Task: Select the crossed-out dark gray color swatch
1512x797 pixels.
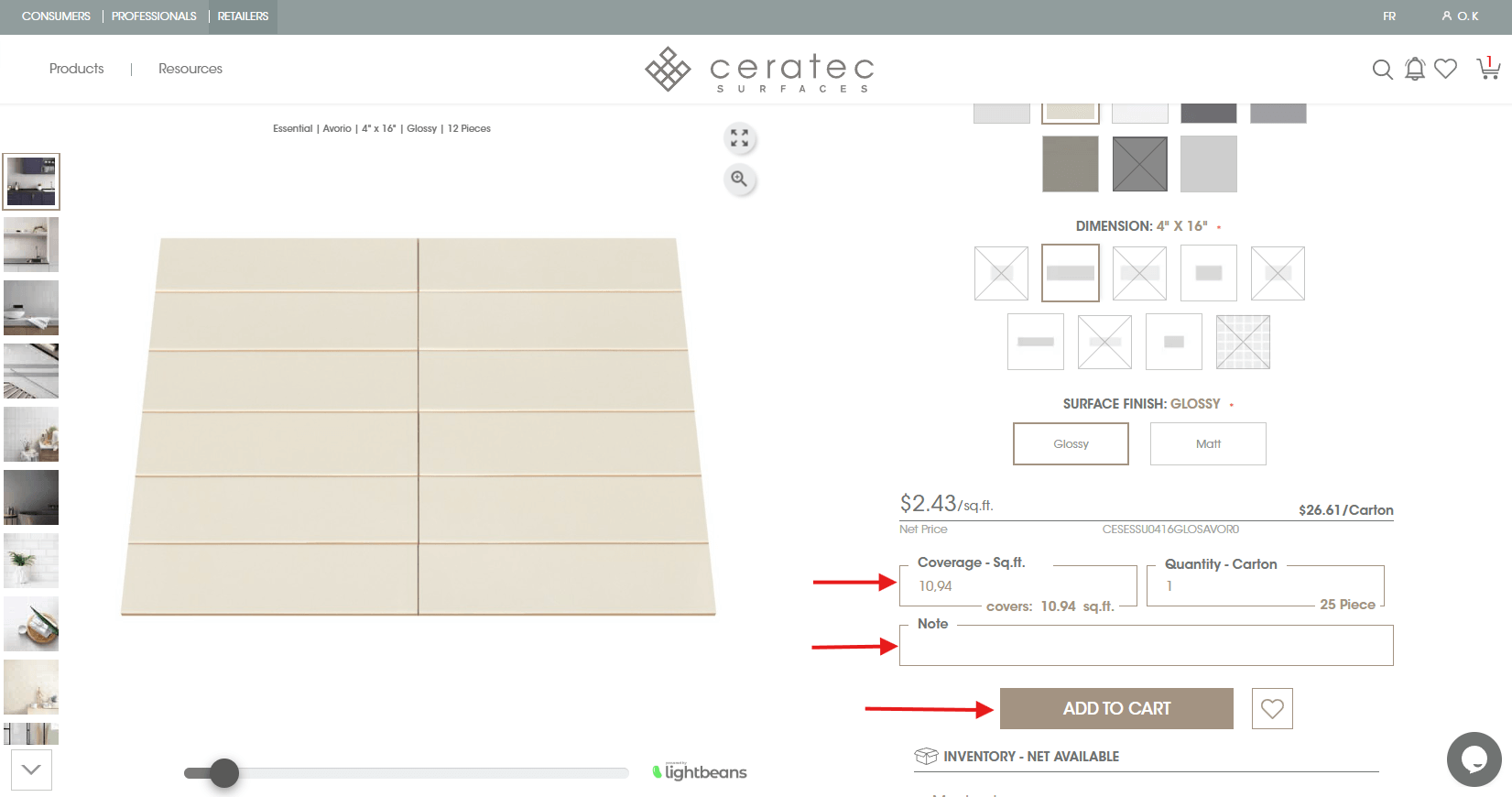Action: (x=1140, y=164)
